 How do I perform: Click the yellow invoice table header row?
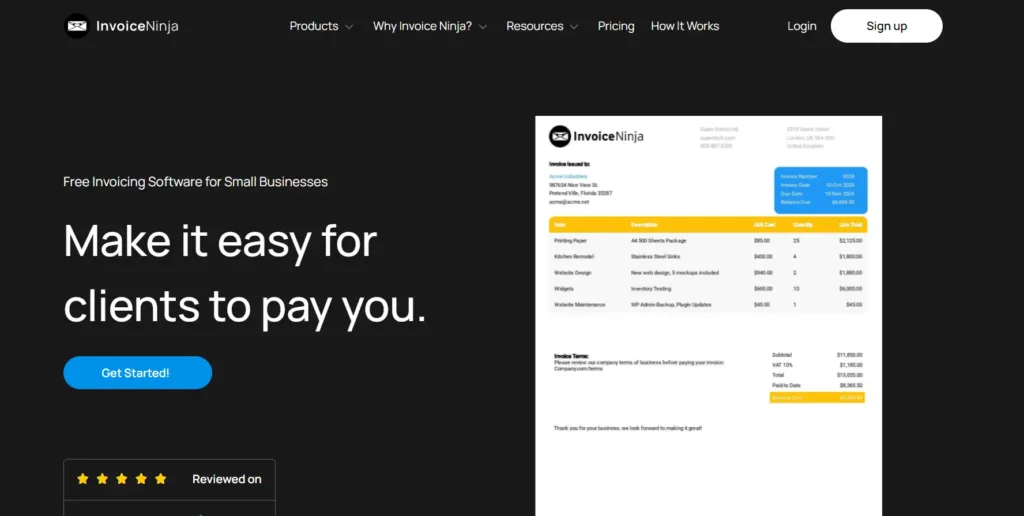click(708, 225)
